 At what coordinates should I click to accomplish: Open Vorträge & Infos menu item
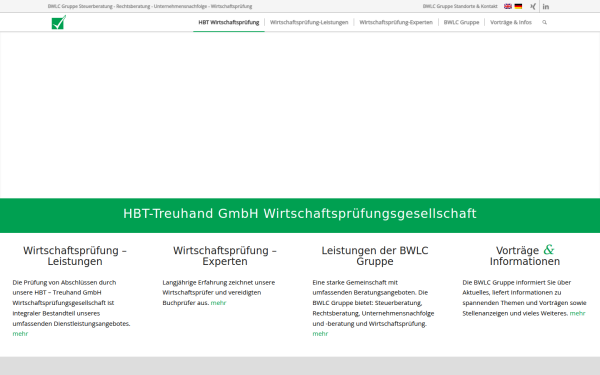[511, 22]
